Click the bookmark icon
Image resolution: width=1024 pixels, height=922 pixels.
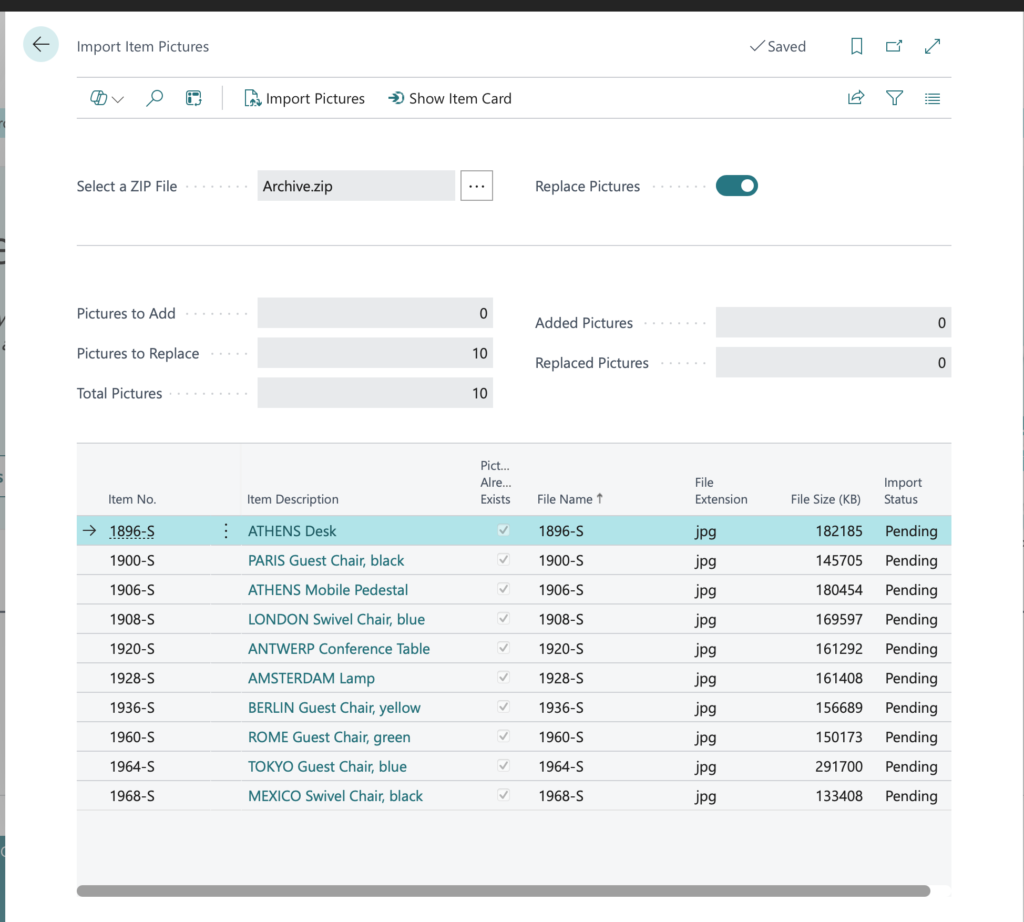coord(856,46)
